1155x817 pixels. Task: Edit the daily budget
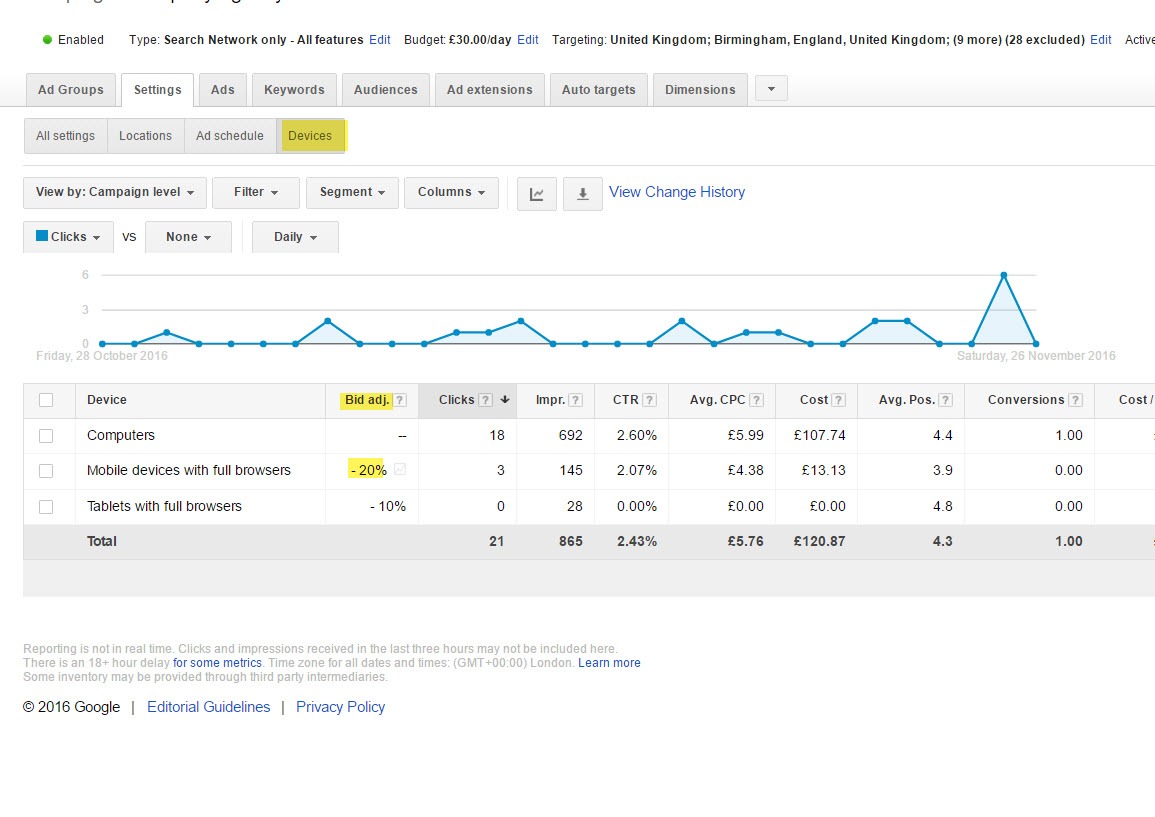tap(528, 40)
